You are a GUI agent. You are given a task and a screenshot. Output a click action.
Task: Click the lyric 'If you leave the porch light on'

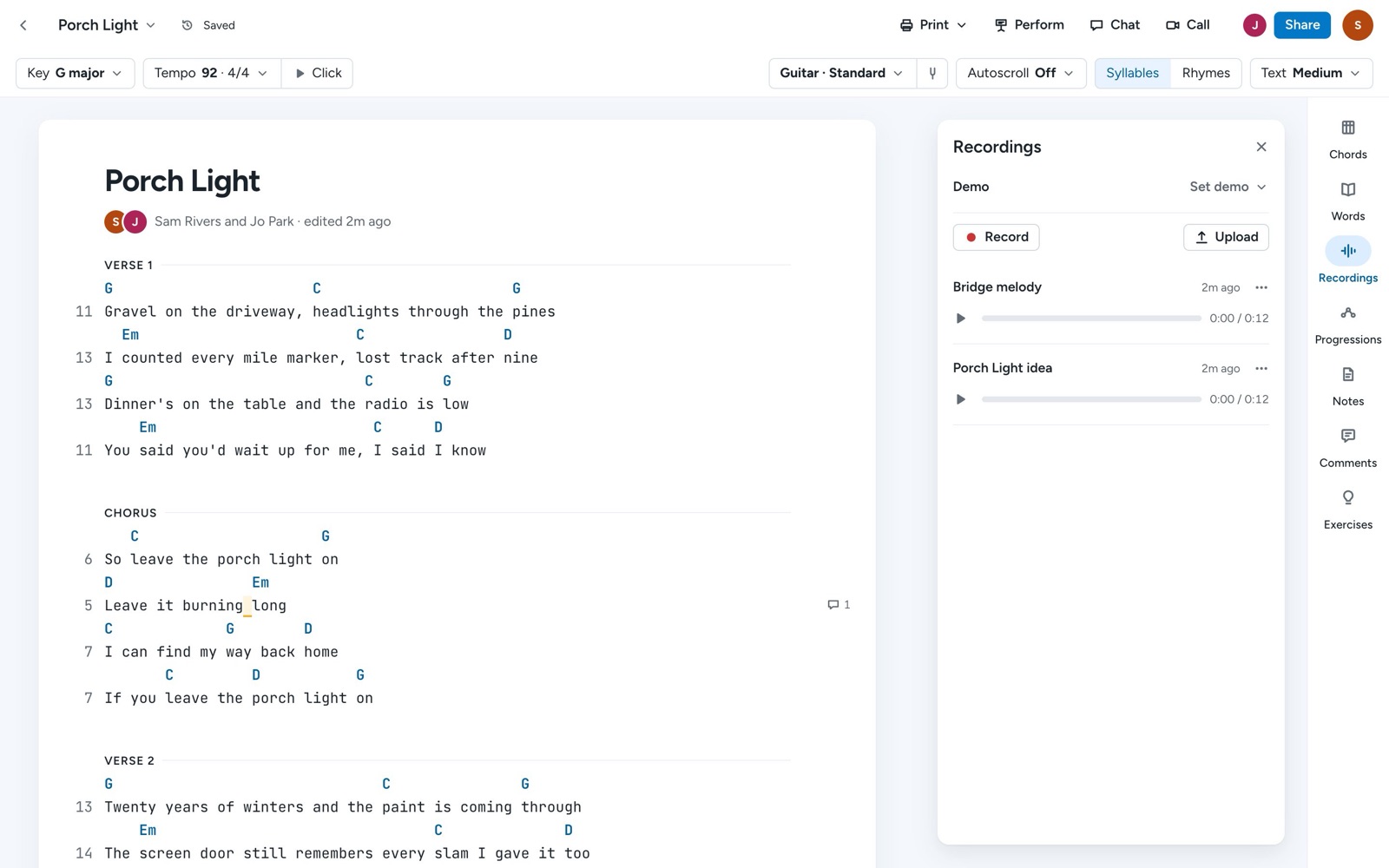pyautogui.click(x=239, y=698)
